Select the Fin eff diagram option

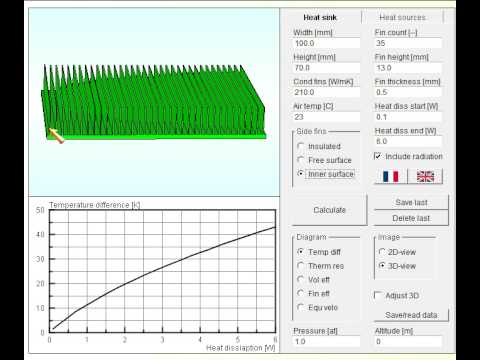[x=301, y=293]
